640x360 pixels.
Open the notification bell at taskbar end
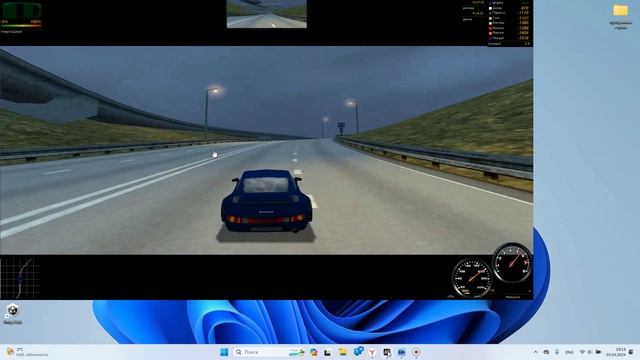pos(631,352)
